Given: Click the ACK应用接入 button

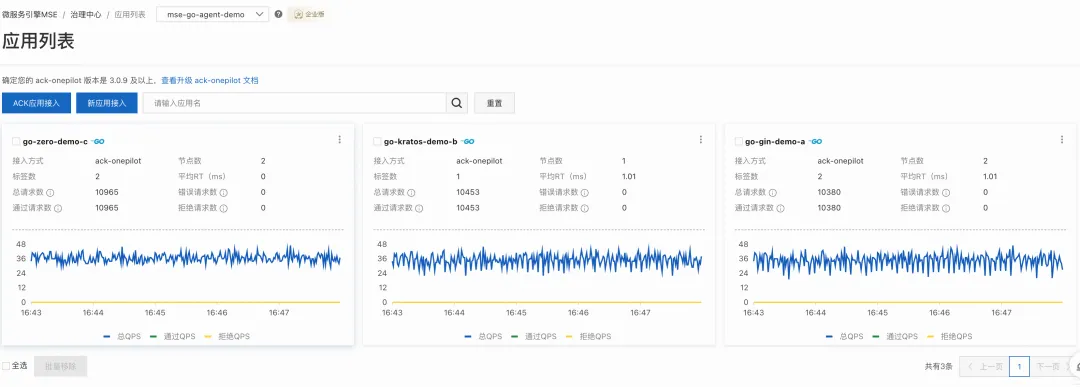Looking at the screenshot, I should [x=37, y=103].
